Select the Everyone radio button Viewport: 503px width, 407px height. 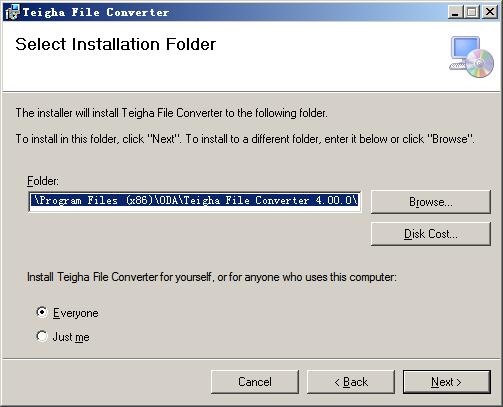click(42, 312)
